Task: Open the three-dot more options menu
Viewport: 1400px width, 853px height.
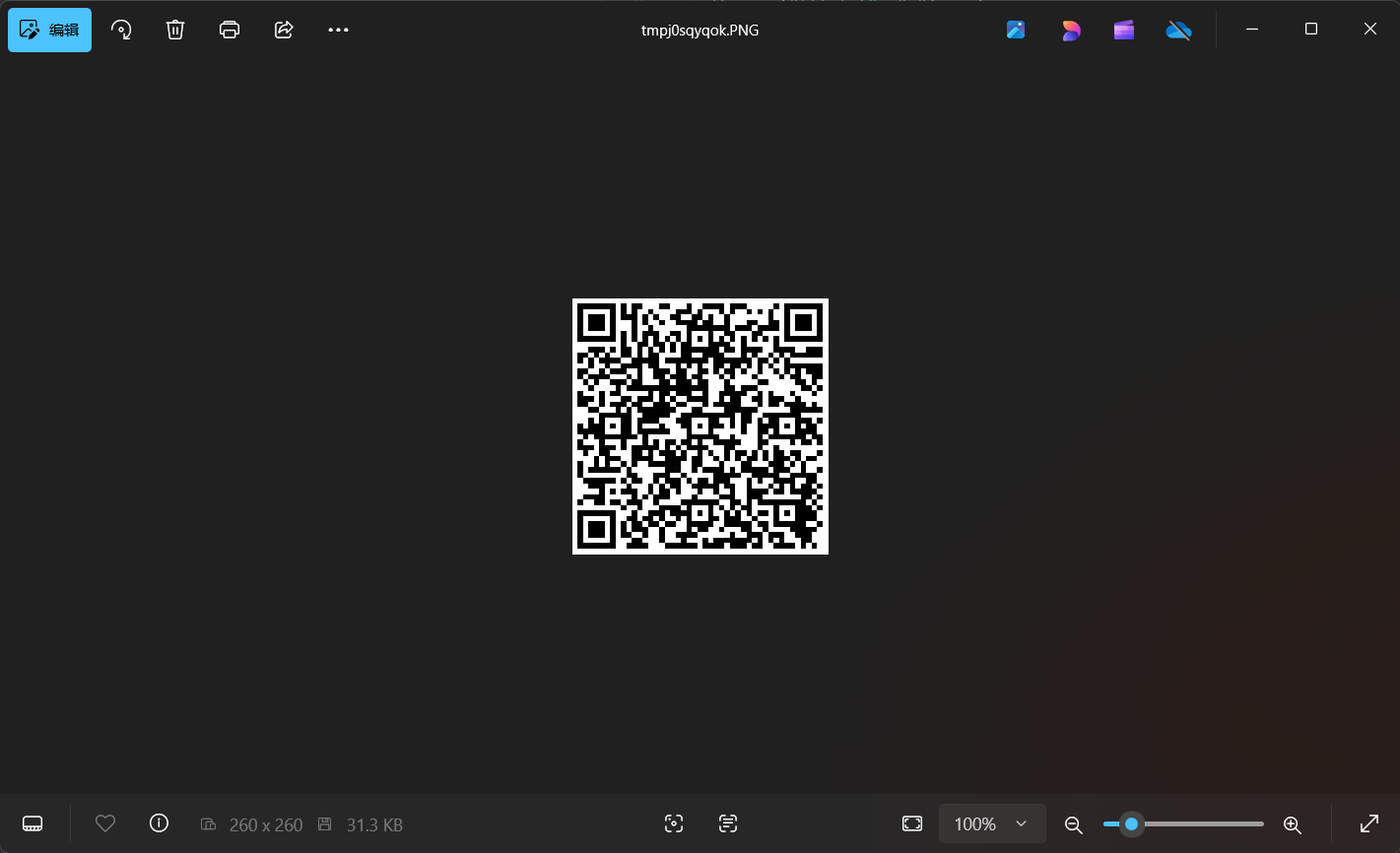Action: point(338,30)
